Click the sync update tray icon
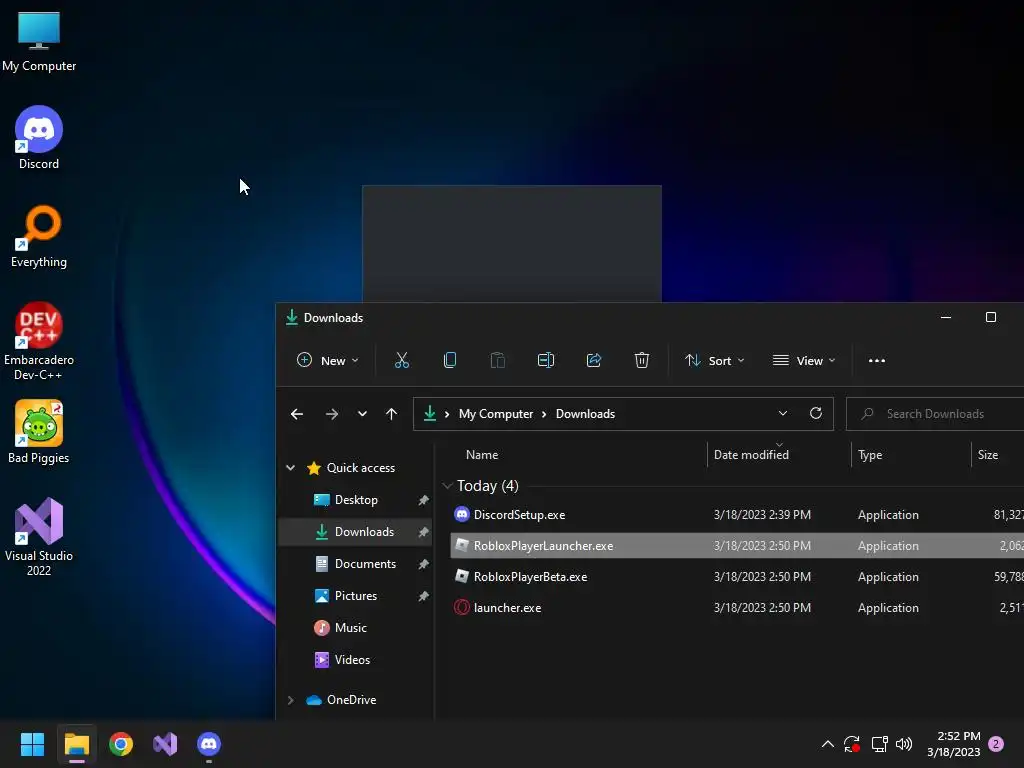Viewport: 1024px width, 768px height. [x=852, y=744]
